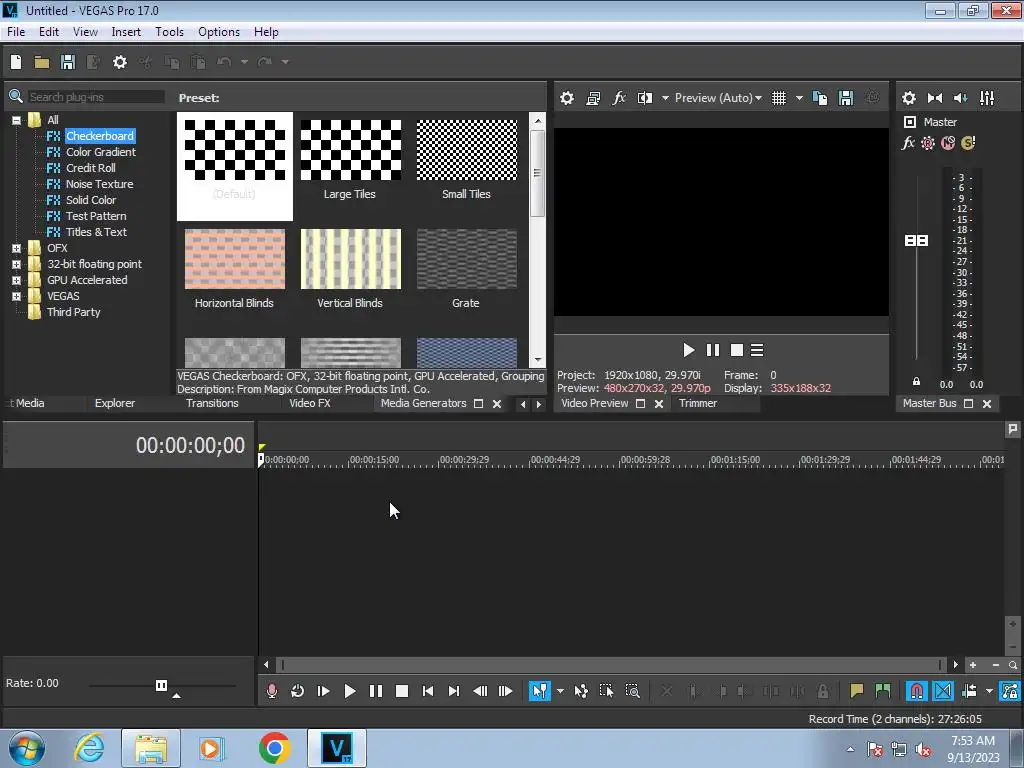Click Play From Start in transport bar
This screenshot has width=1024, height=768.
323,691
